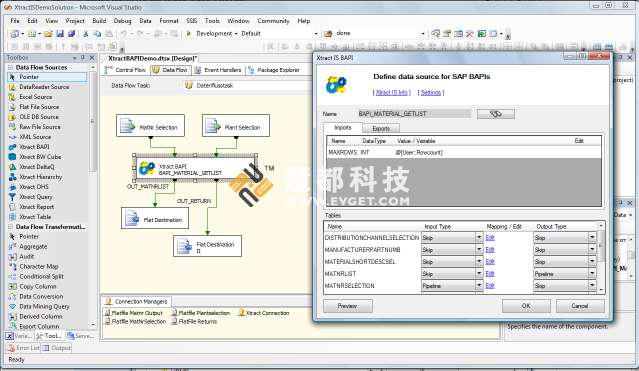Select Xtract Query toolbox item
The width and height of the screenshot is (639, 371).
coord(35,197)
